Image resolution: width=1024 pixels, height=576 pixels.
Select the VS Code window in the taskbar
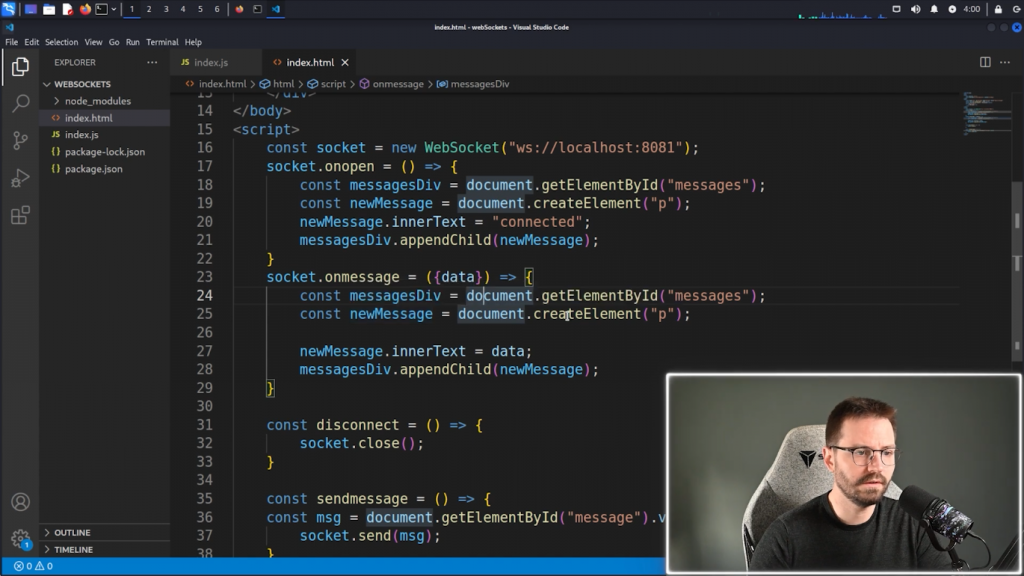[276, 9]
